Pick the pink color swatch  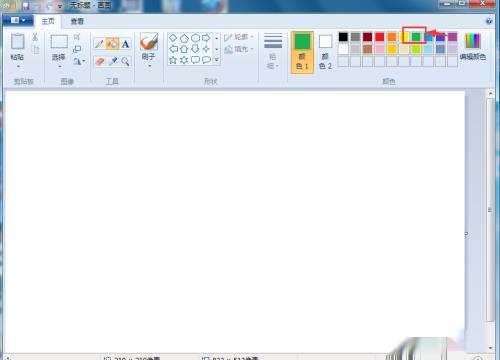point(379,49)
